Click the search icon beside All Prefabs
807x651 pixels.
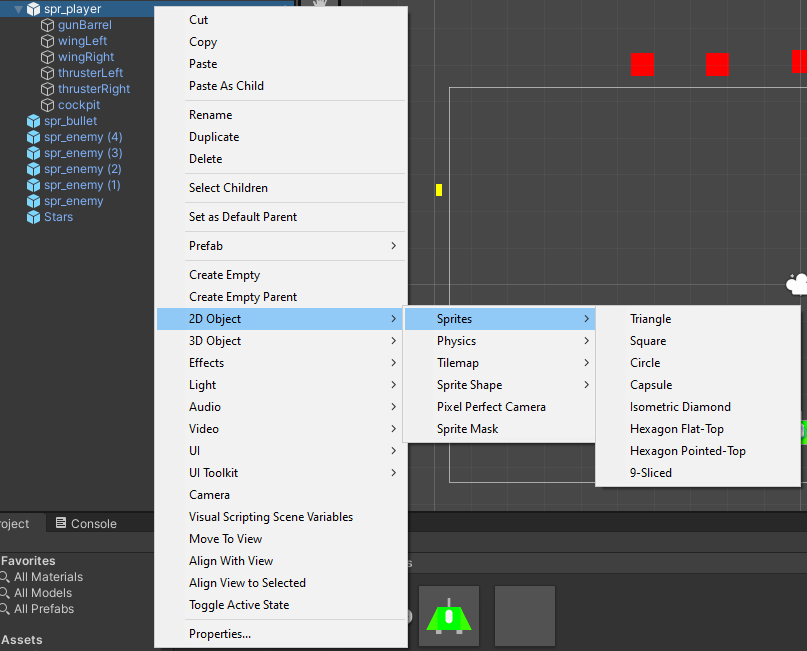[5, 609]
